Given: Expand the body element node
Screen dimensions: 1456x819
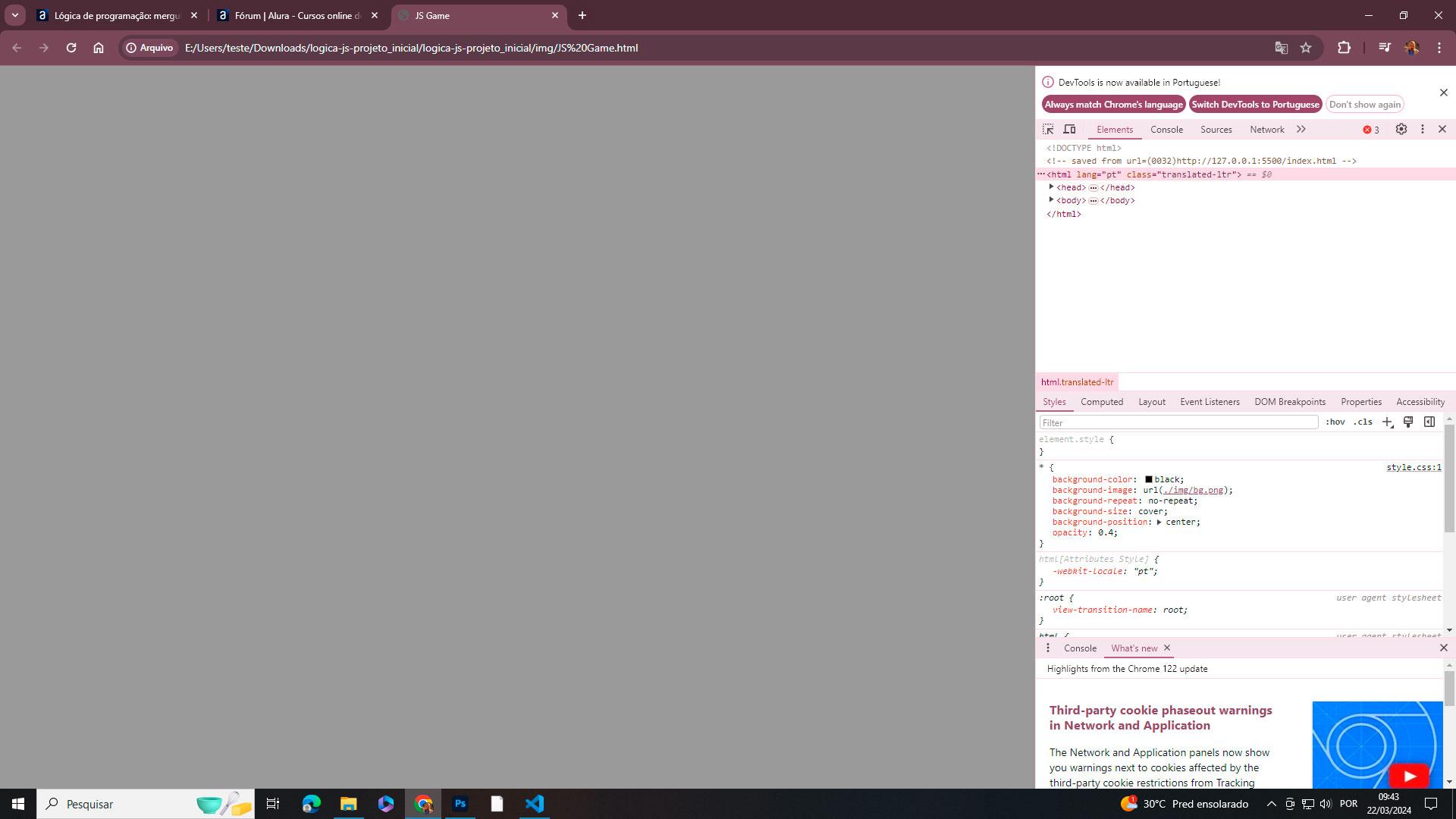Looking at the screenshot, I should pos(1051,199).
